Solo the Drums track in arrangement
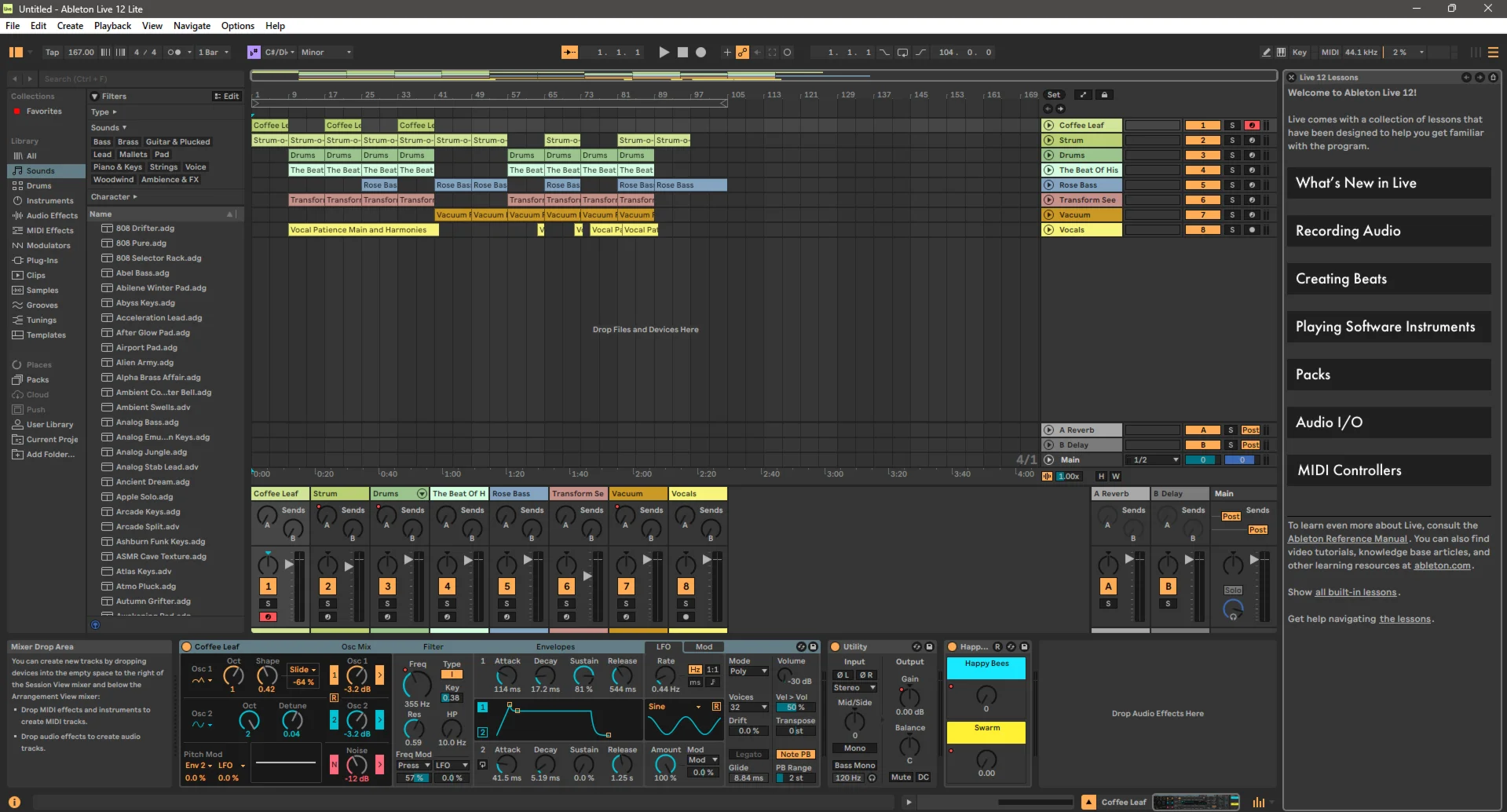The height and width of the screenshot is (812, 1507). 1231,155
